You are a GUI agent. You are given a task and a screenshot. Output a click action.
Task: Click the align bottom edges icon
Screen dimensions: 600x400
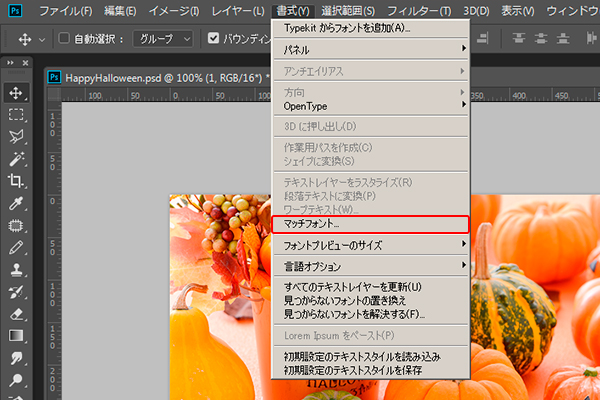click(483, 38)
